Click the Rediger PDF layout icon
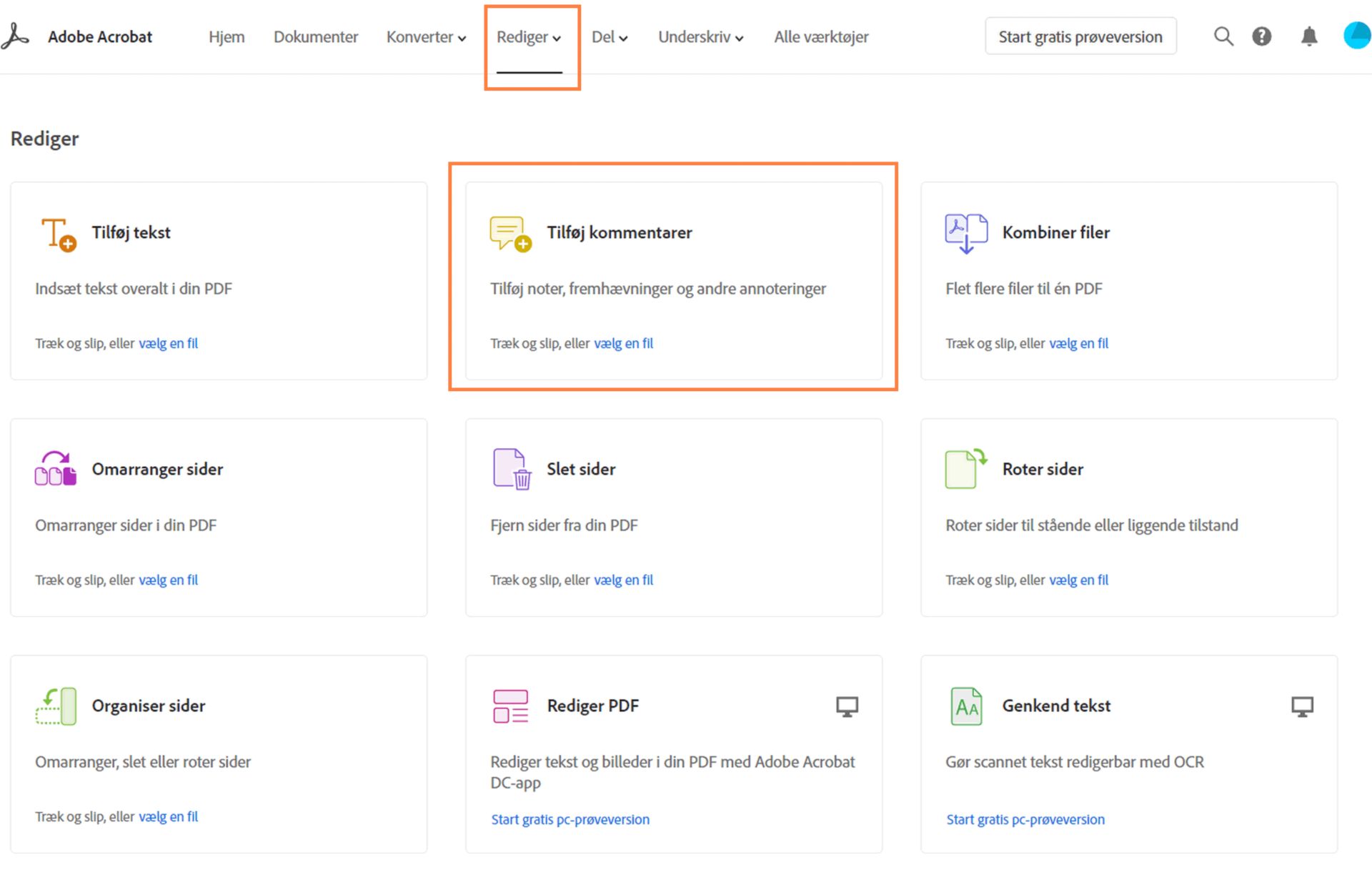 point(510,706)
